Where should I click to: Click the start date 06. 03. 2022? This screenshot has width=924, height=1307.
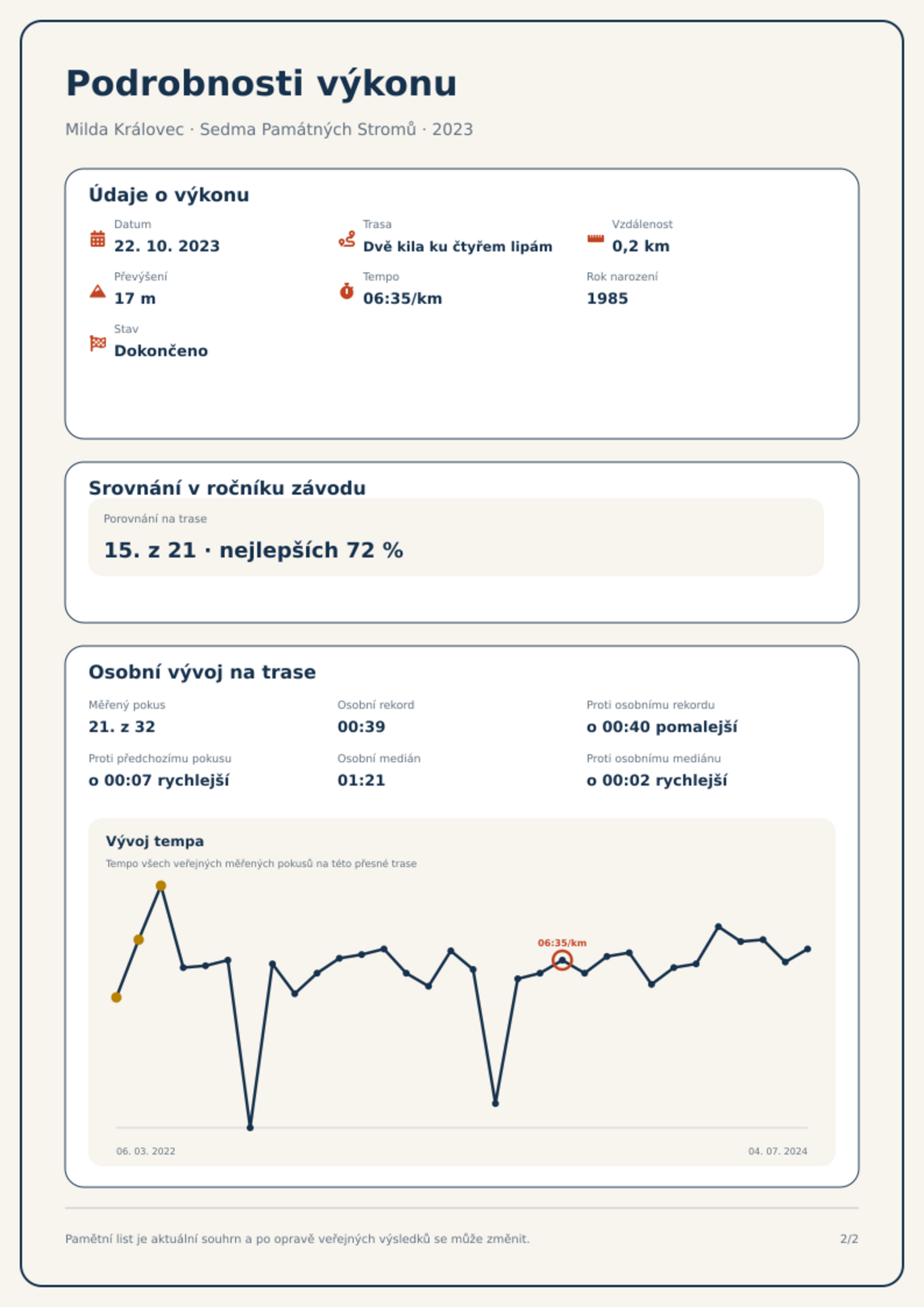point(145,1151)
